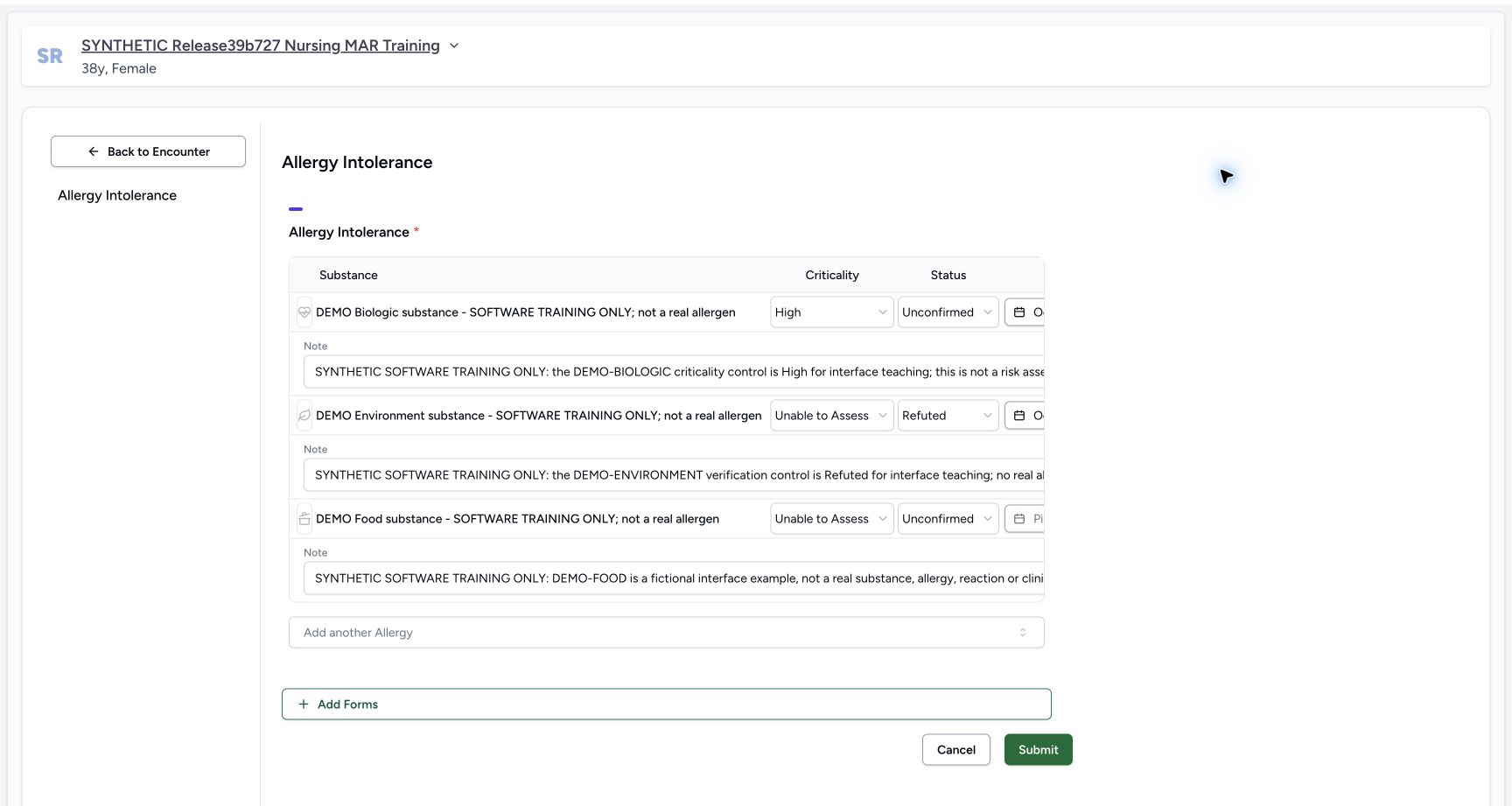This screenshot has width=1512, height=806.
Task: Open the calendar date picker in the DEMO Biologic row
Action: (x=1025, y=312)
